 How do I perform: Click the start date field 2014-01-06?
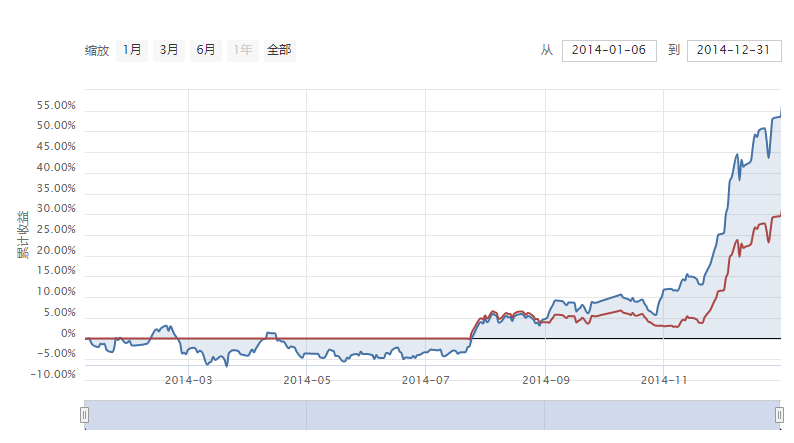(609, 51)
